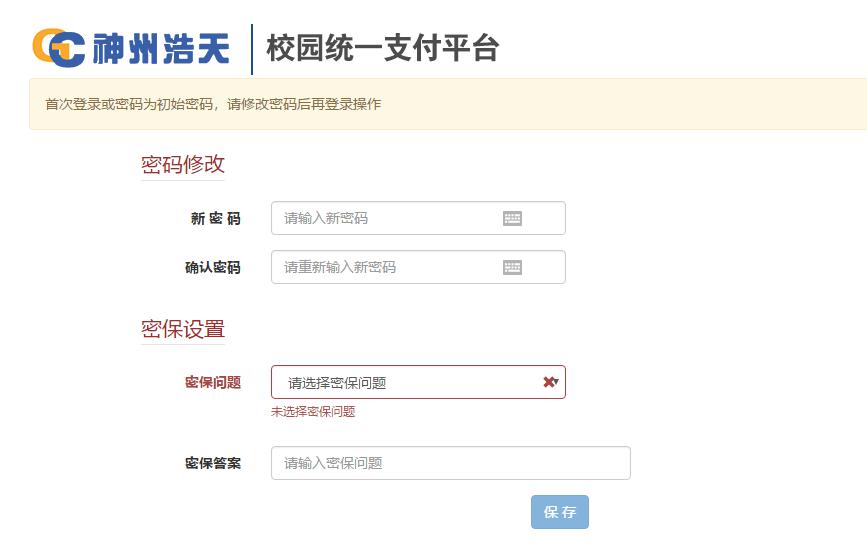Click the 密码修改 section heading
This screenshot has width=867, height=541.
click(x=183, y=164)
